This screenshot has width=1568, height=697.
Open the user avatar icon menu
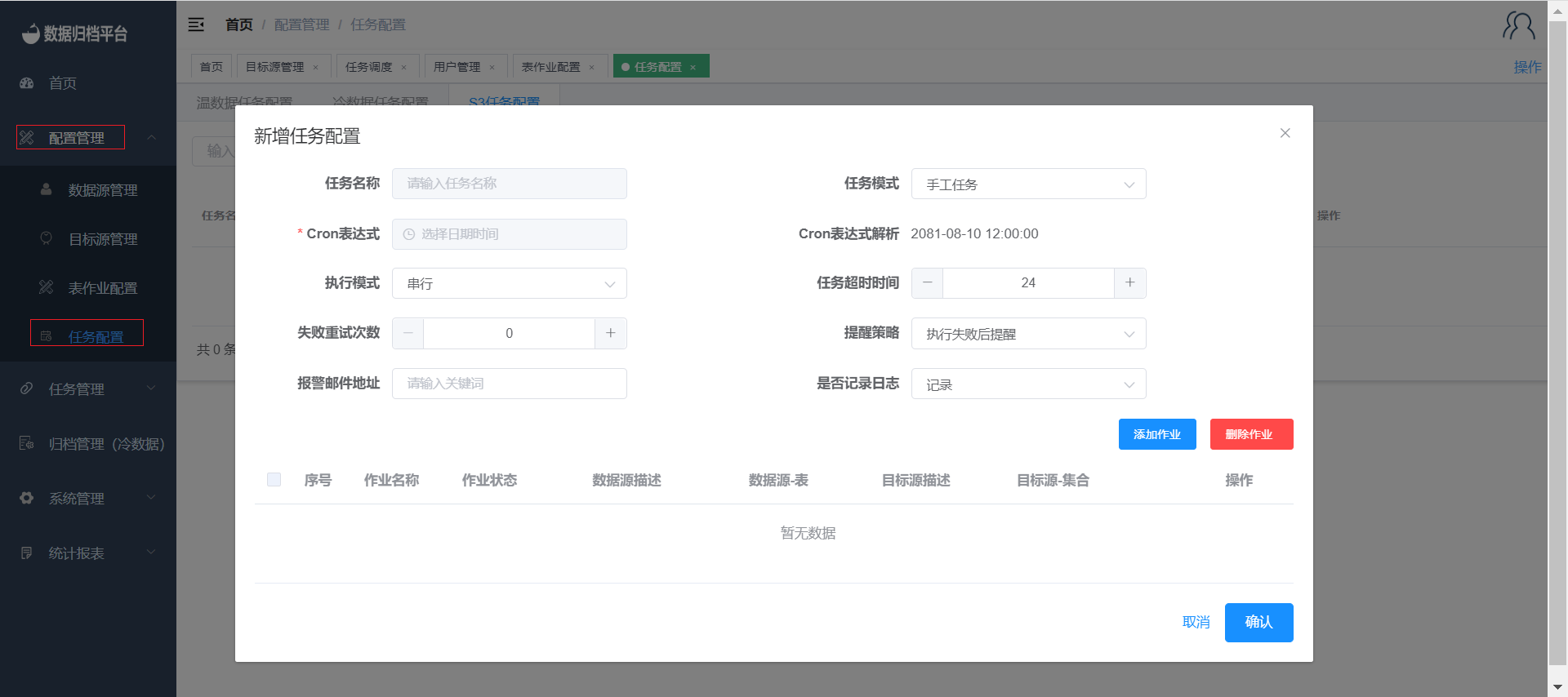(1518, 25)
